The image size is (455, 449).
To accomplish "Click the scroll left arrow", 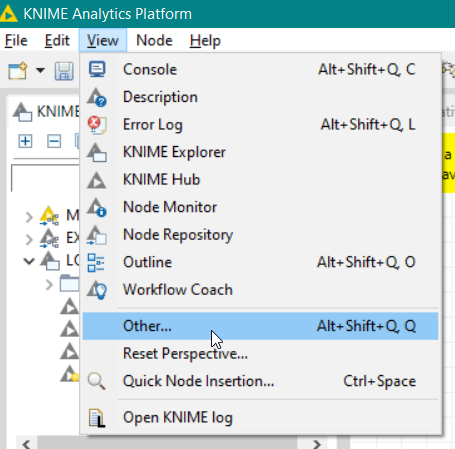I will 26,444.
